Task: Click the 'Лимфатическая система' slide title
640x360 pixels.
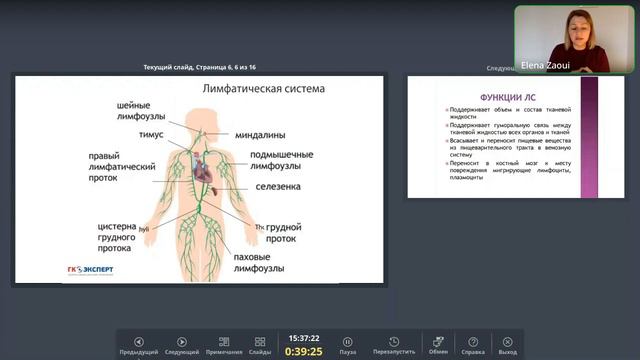Action: coord(264,89)
